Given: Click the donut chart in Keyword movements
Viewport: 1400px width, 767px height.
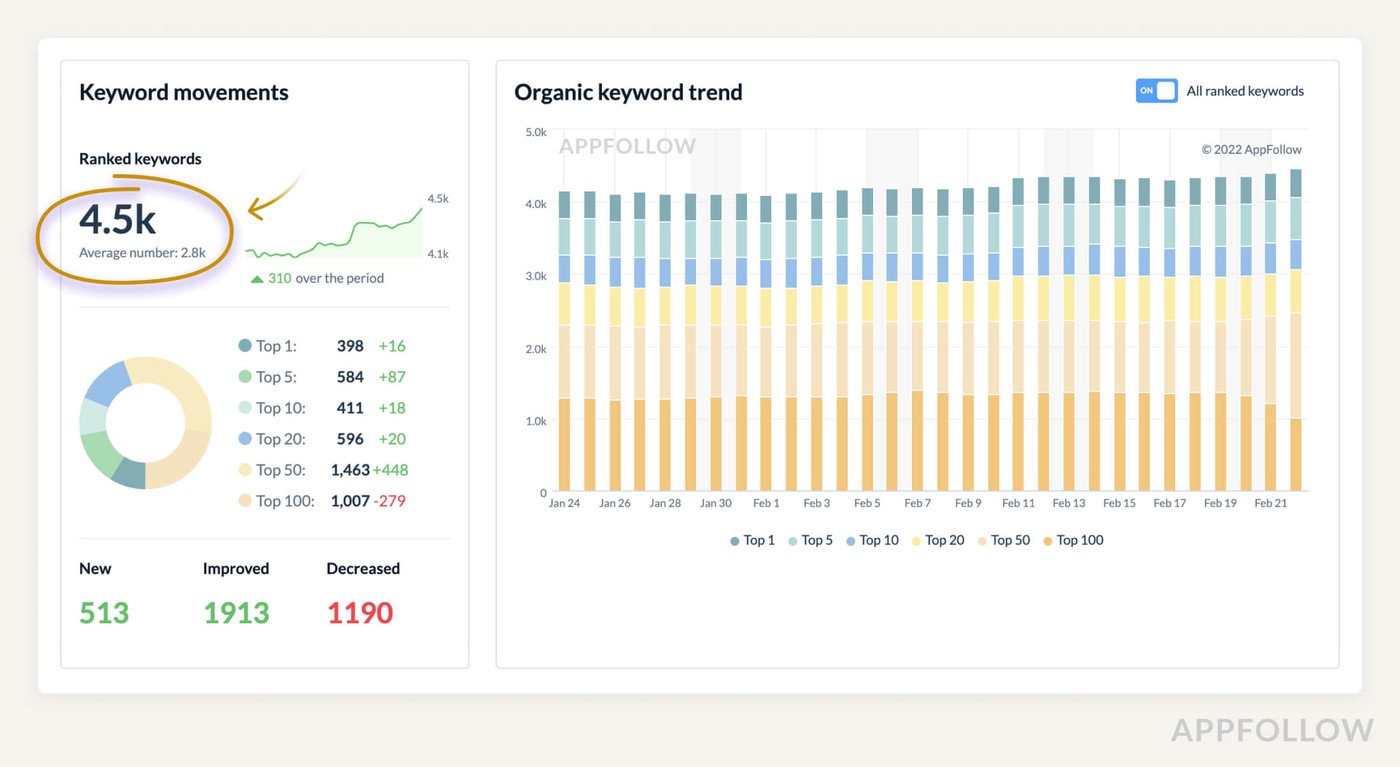Looking at the screenshot, I should [x=145, y=422].
